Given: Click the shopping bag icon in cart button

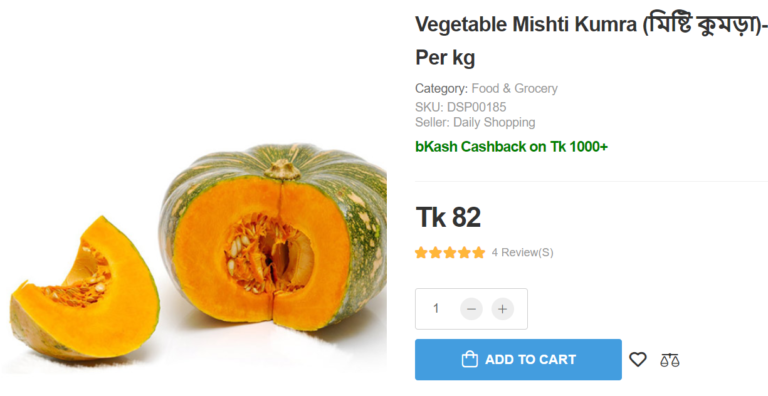Looking at the screenshot, I should [x=469, y=359].
